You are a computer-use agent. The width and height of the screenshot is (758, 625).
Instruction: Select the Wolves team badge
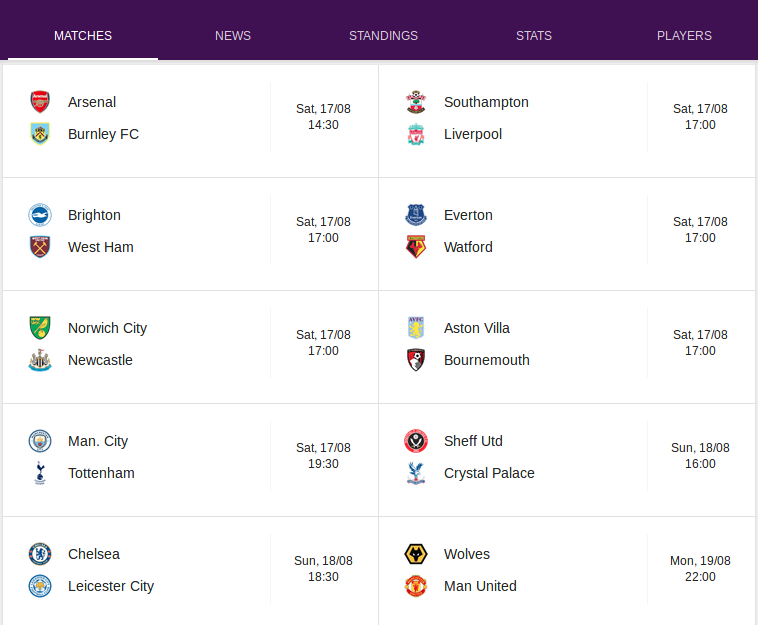click(416, 554)
